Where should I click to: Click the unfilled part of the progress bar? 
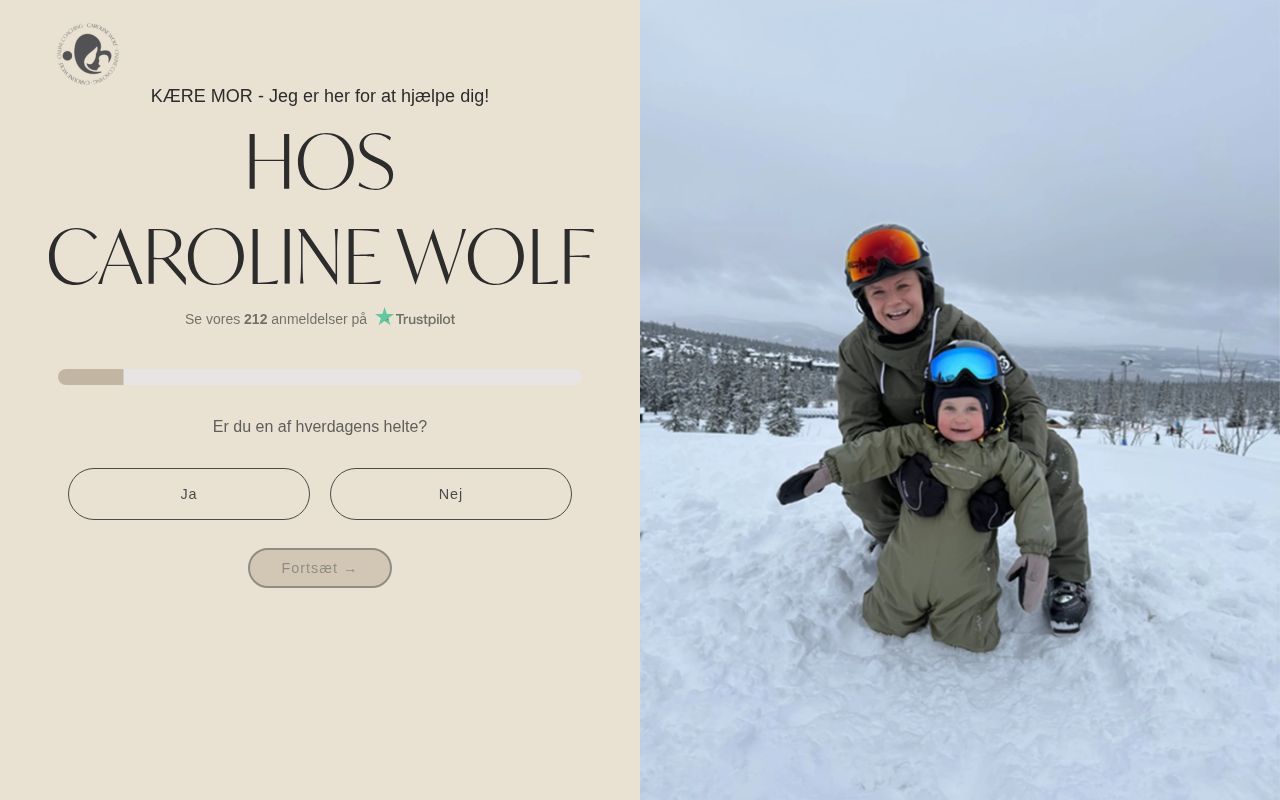point(352,377)
